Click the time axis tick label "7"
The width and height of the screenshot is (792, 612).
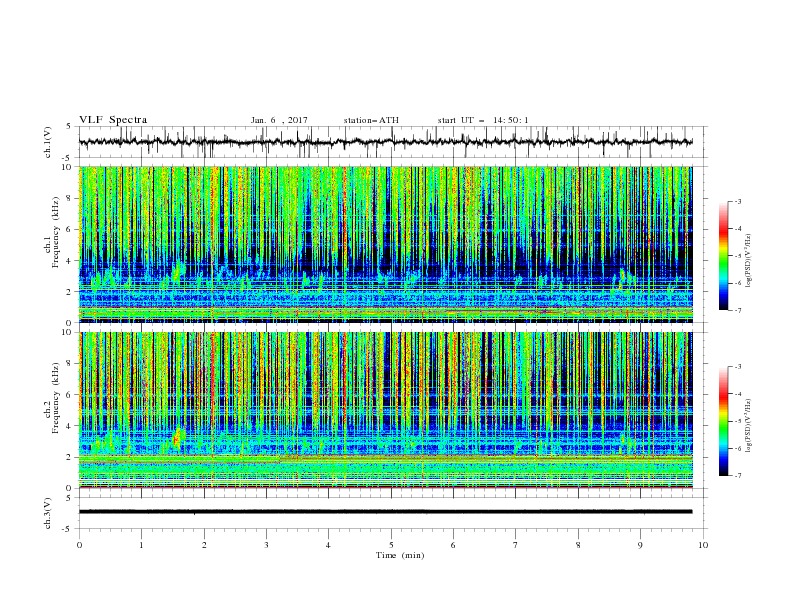516,545
